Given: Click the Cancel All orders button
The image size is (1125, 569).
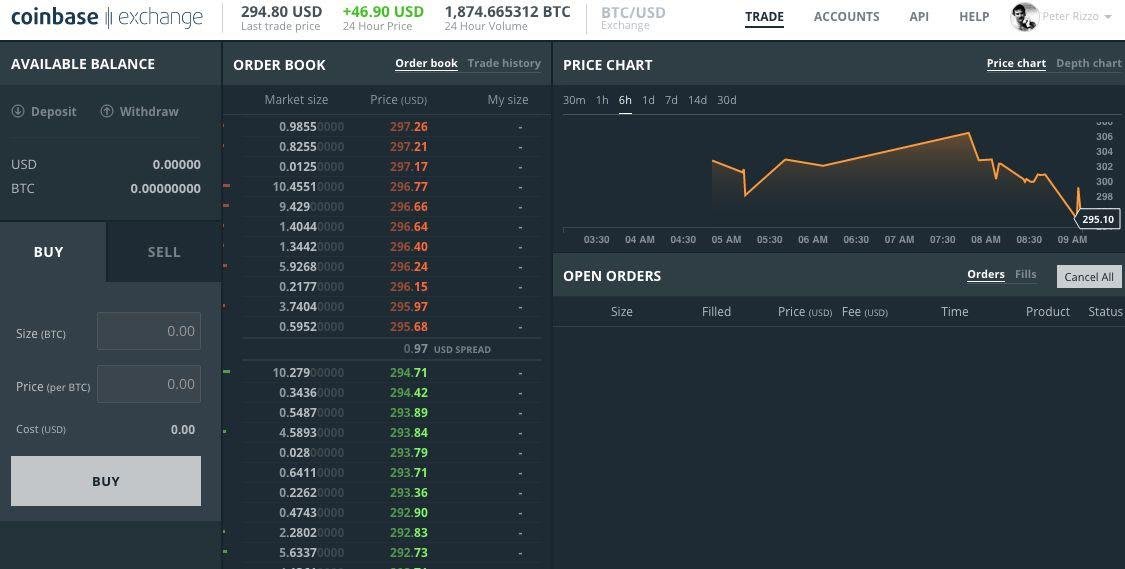Looking at the screenshot, I should [x=1088, y=277].
